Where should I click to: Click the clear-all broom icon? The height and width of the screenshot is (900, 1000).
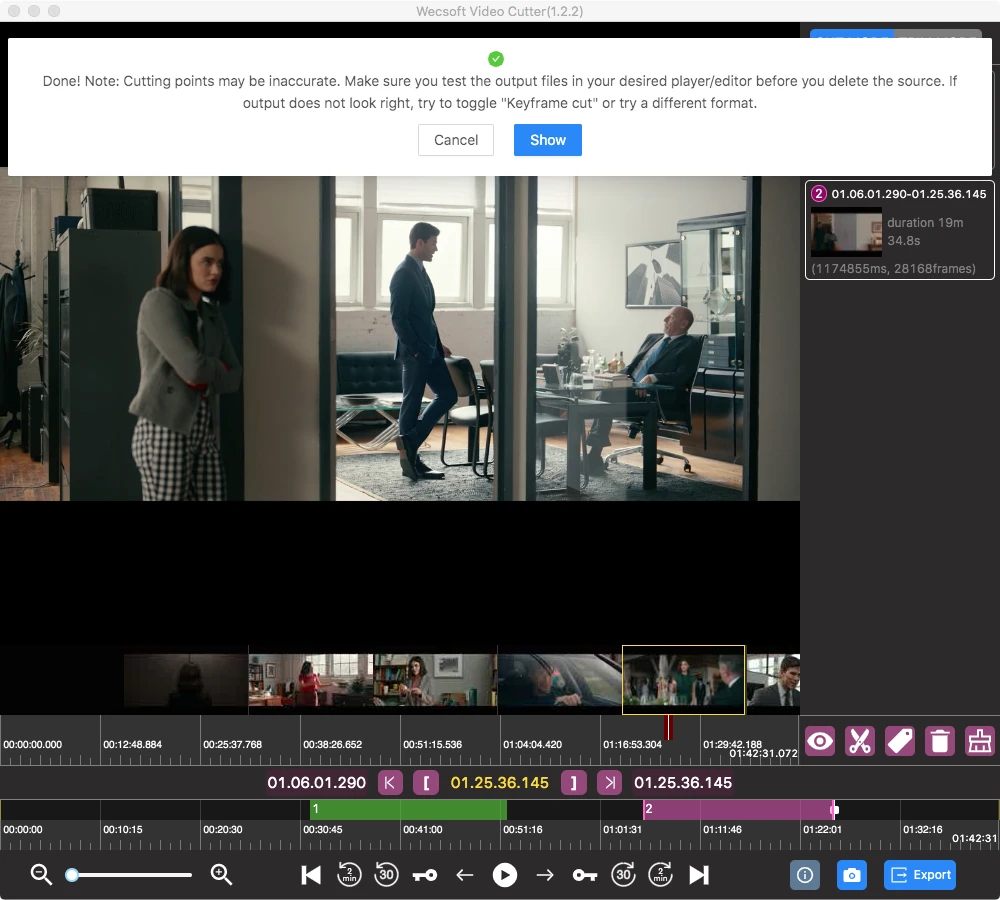point(980,741)
